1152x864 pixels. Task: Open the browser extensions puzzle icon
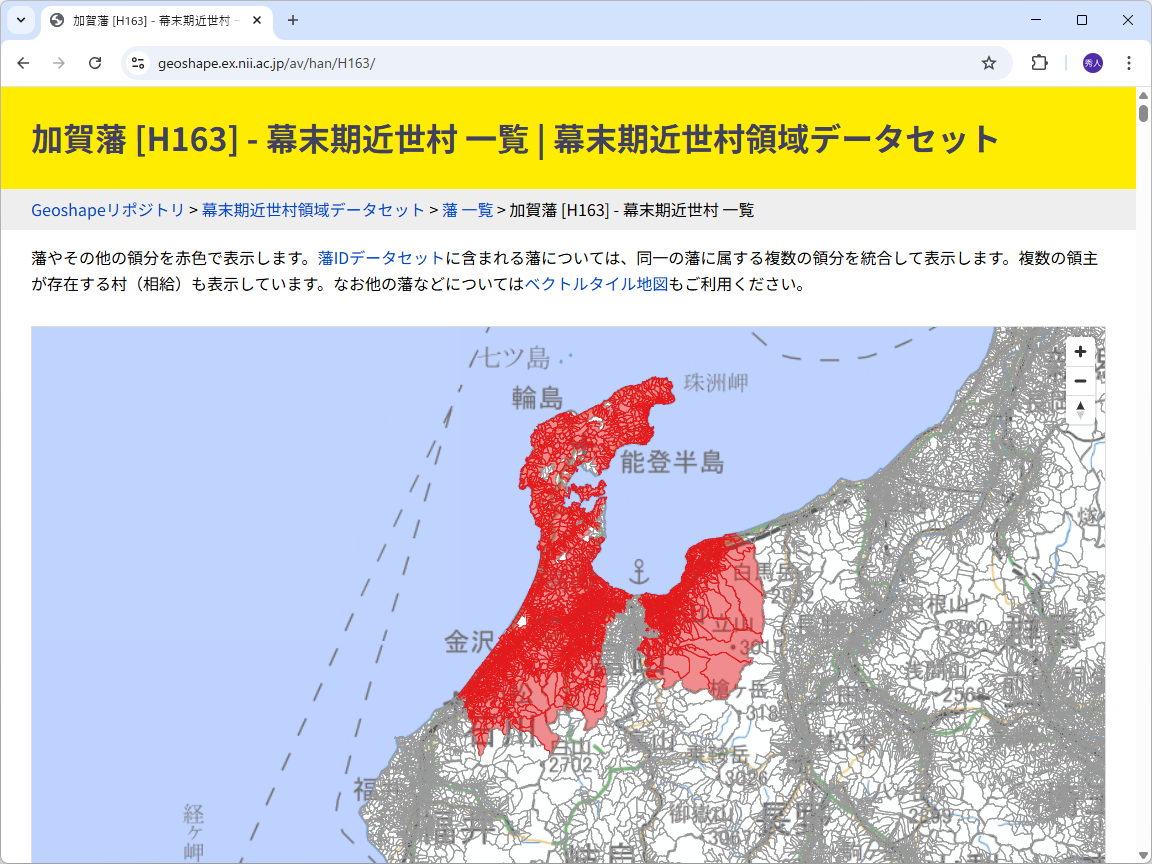coord(1039,62)
